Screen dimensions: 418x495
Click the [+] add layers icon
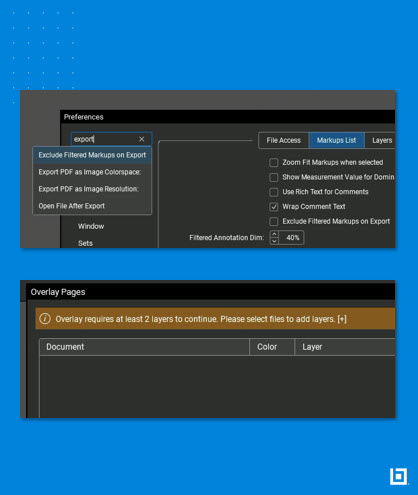point(342,319)
